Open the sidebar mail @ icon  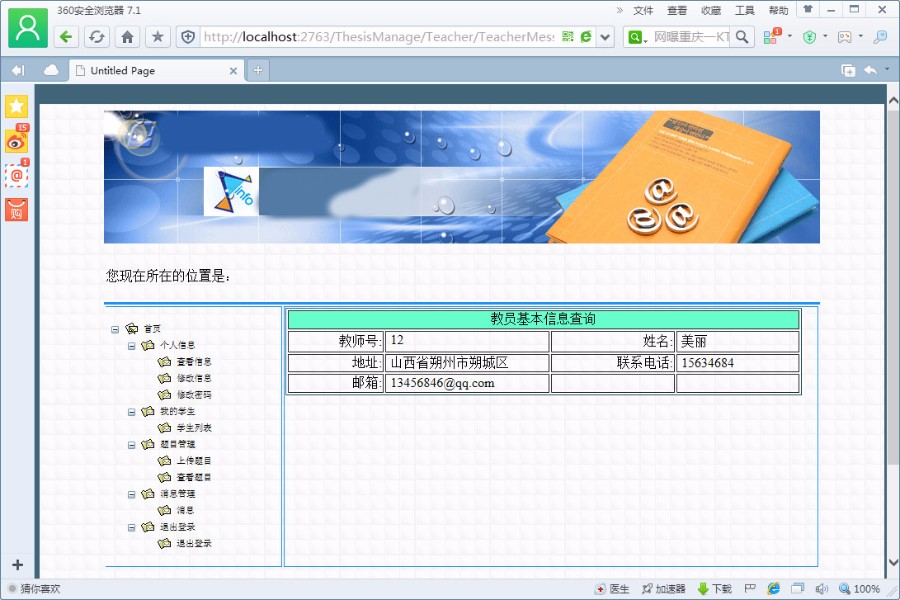click(x=16, y=174)
